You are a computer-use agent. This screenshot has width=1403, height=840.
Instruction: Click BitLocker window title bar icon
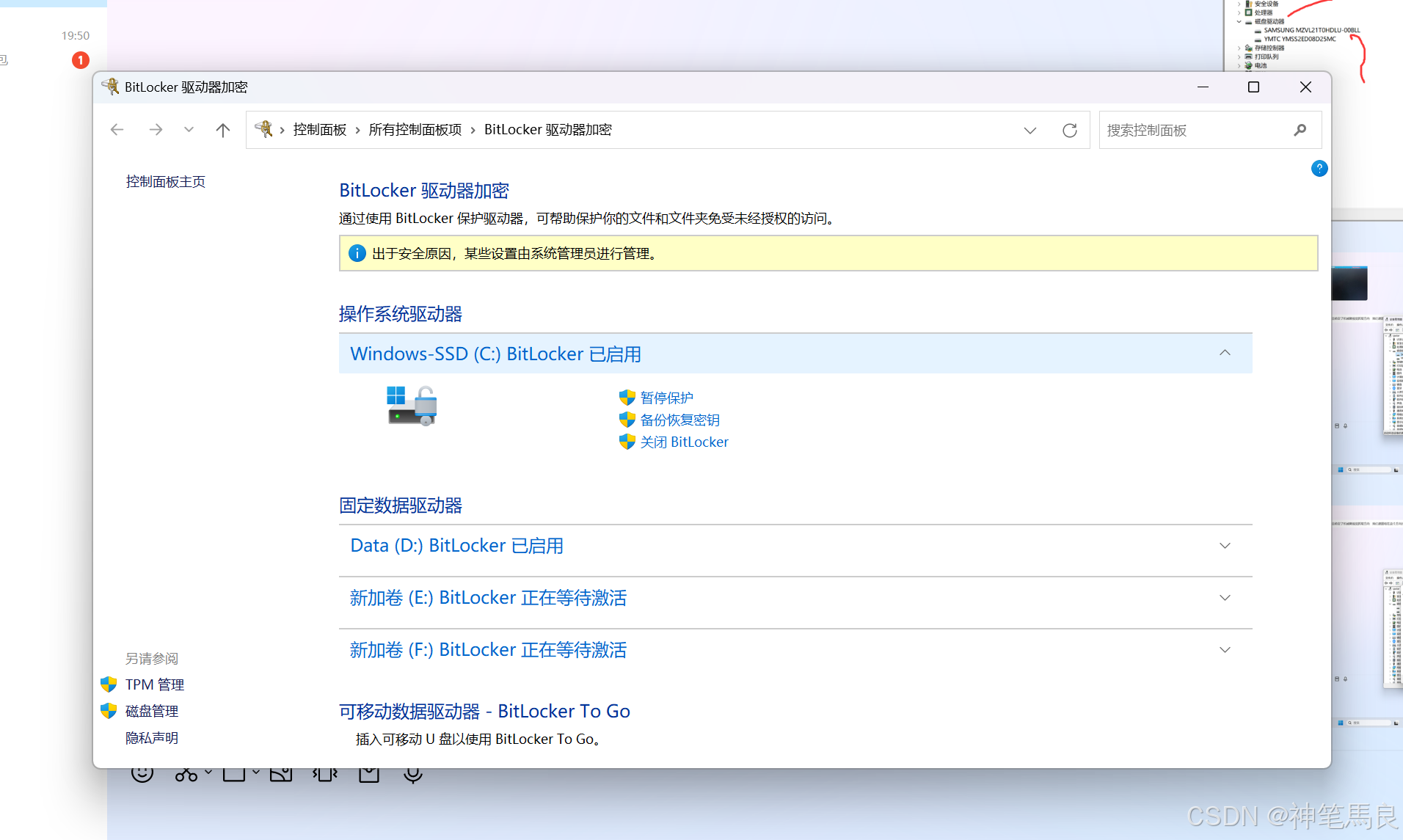111,87
